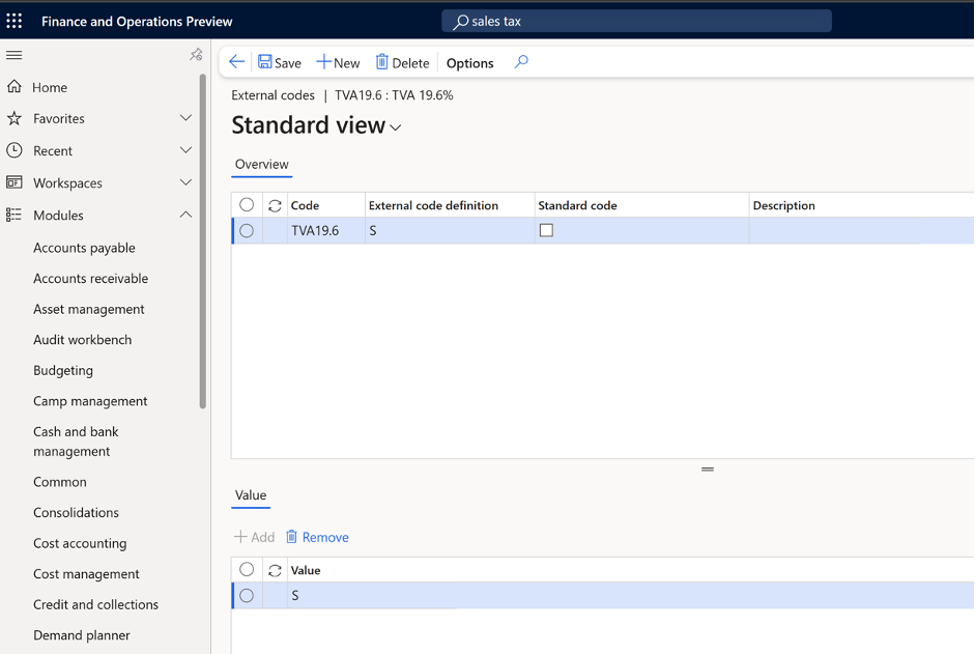Open the Standard view dropdown
Image resolution: width=977 pixels, height=654 pixels.
click(x=395, y=127)
